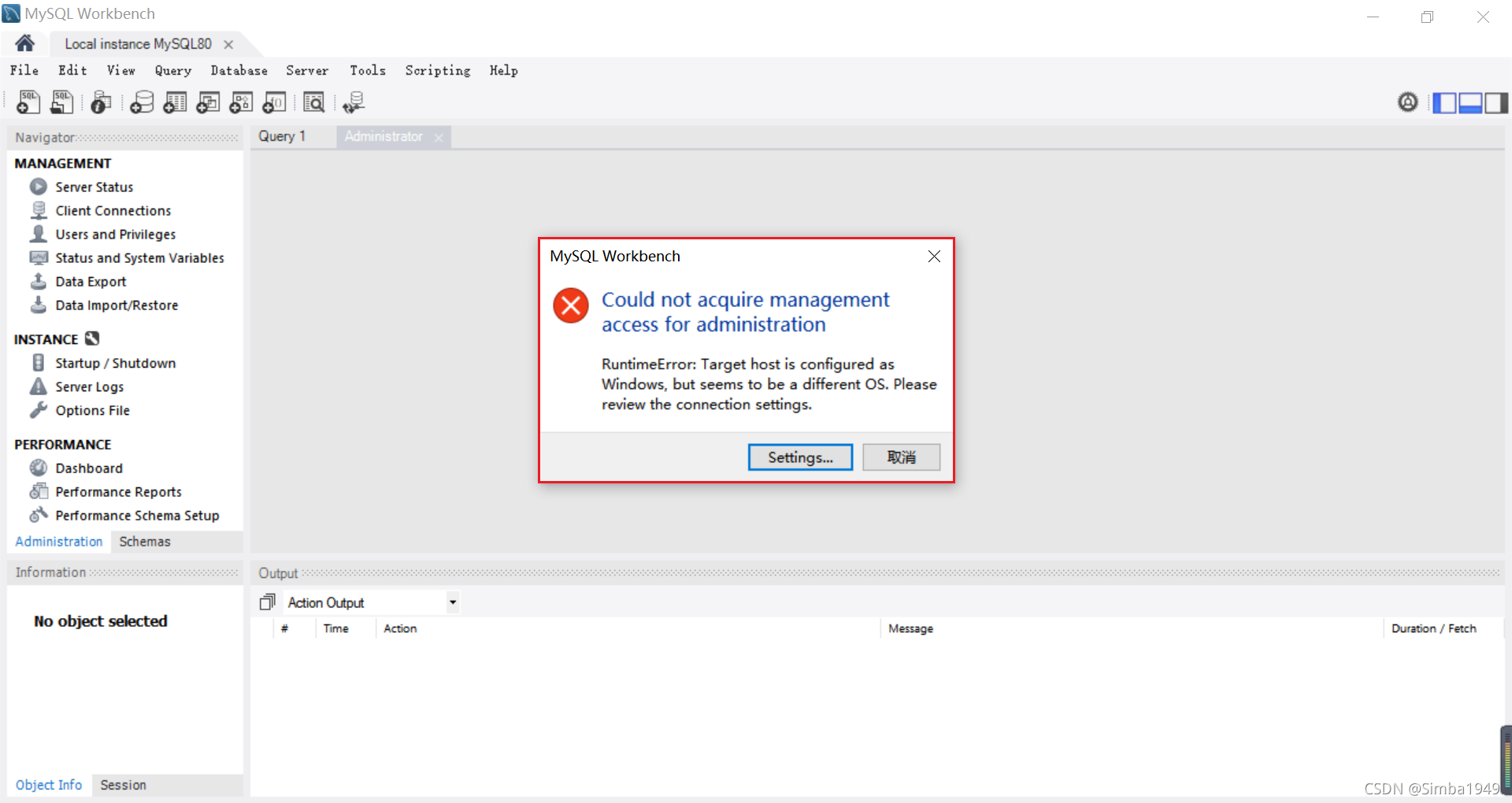This screenshot has height=803, width=1512.
Task: Toggle left sidebar panel visibility
Action: (1444, 102)
